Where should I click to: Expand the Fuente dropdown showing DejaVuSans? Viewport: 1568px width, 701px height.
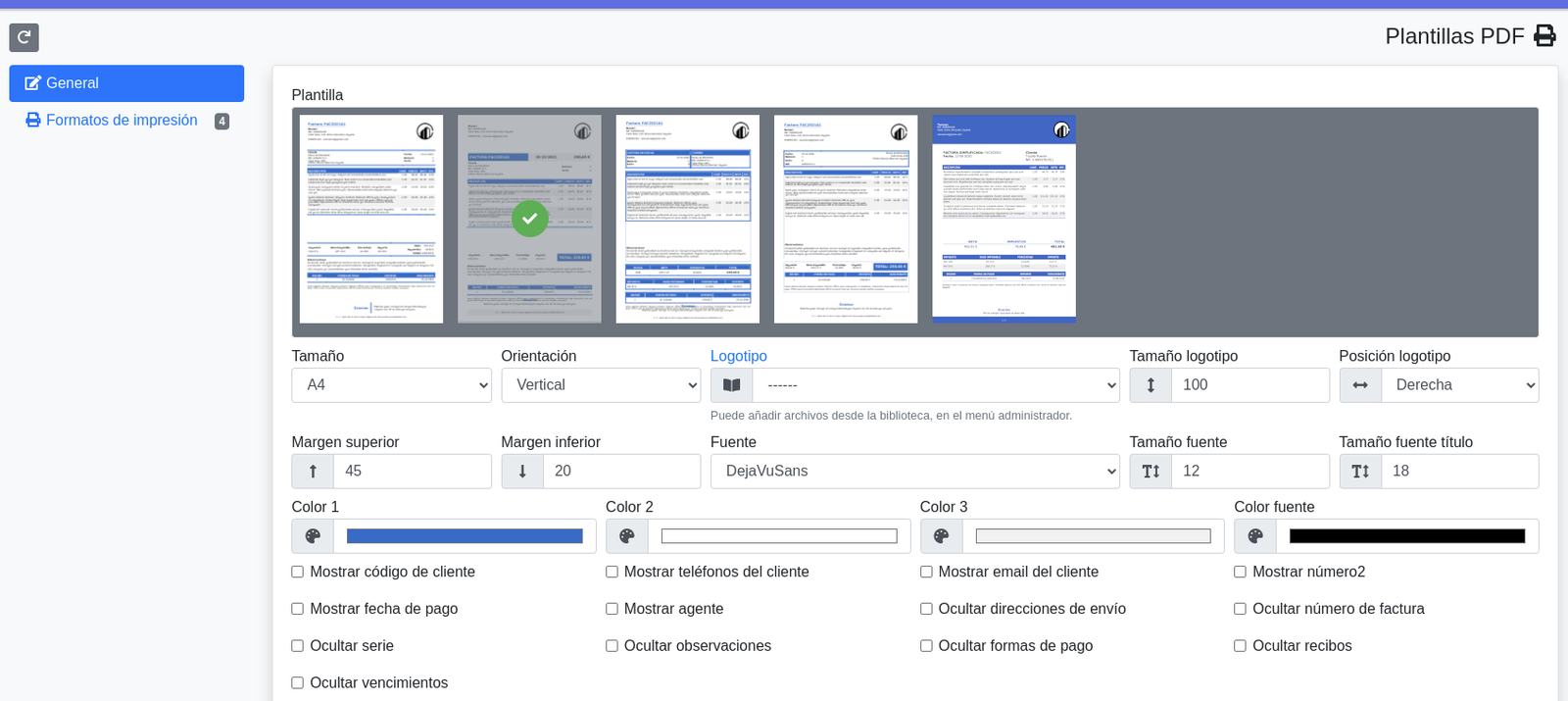click(x=915, y=472)
